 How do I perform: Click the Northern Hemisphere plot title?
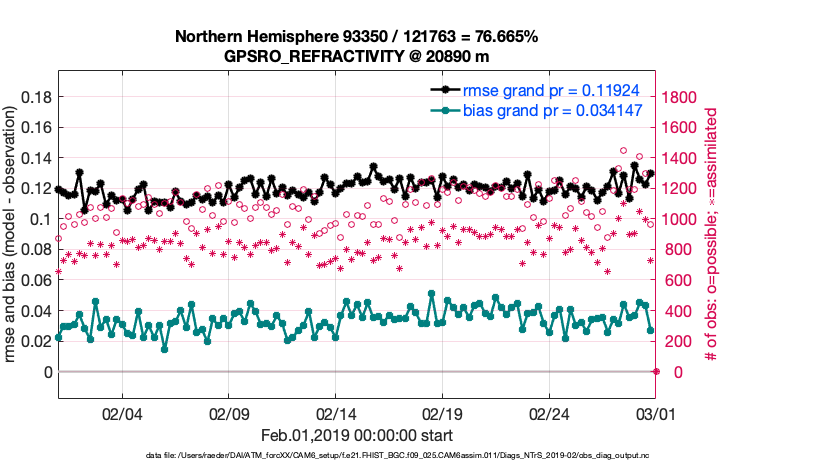point(357,37)
